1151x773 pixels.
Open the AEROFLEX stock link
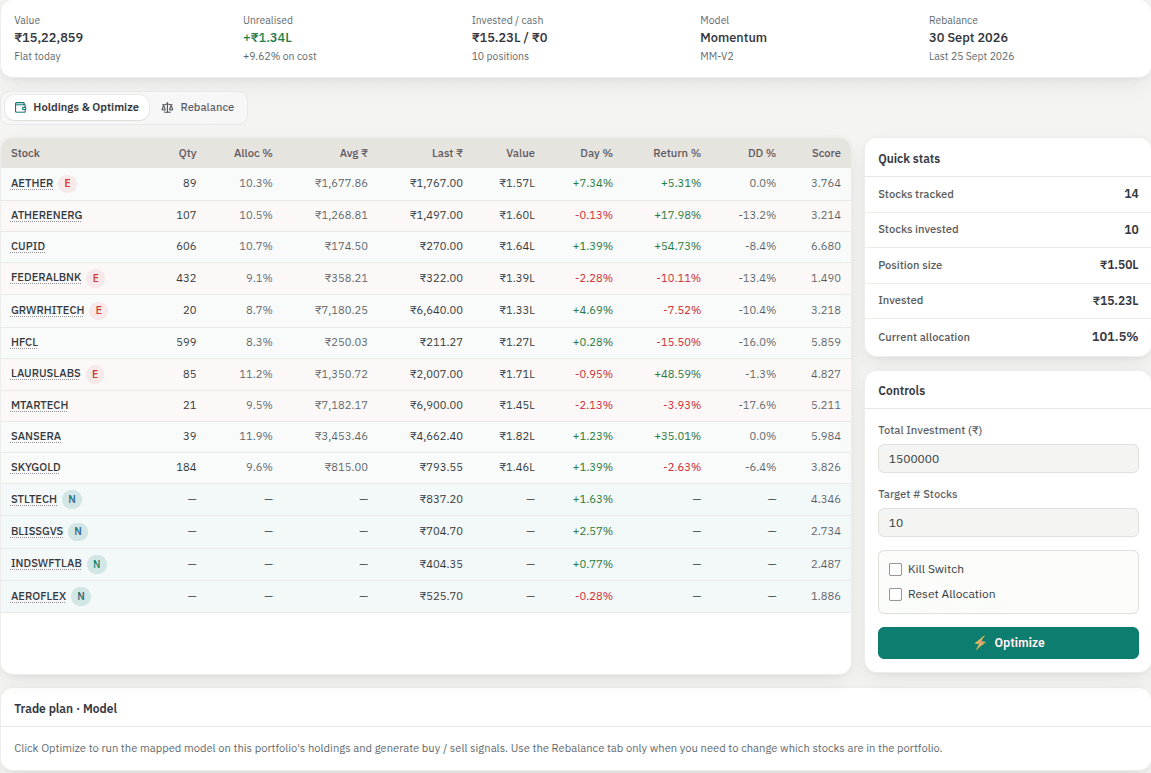click(x=38, y=596)
